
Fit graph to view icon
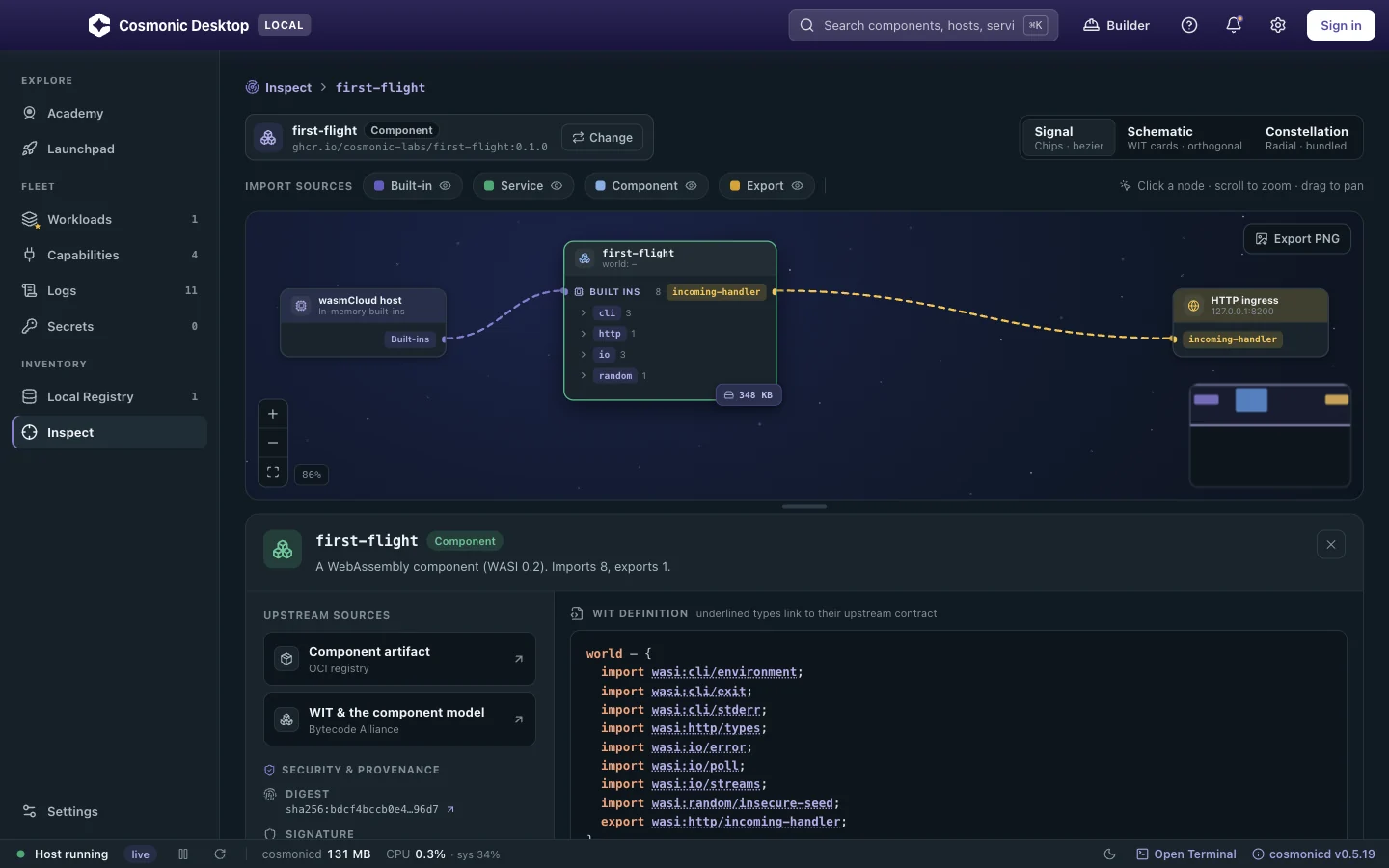tap(273, 473)
